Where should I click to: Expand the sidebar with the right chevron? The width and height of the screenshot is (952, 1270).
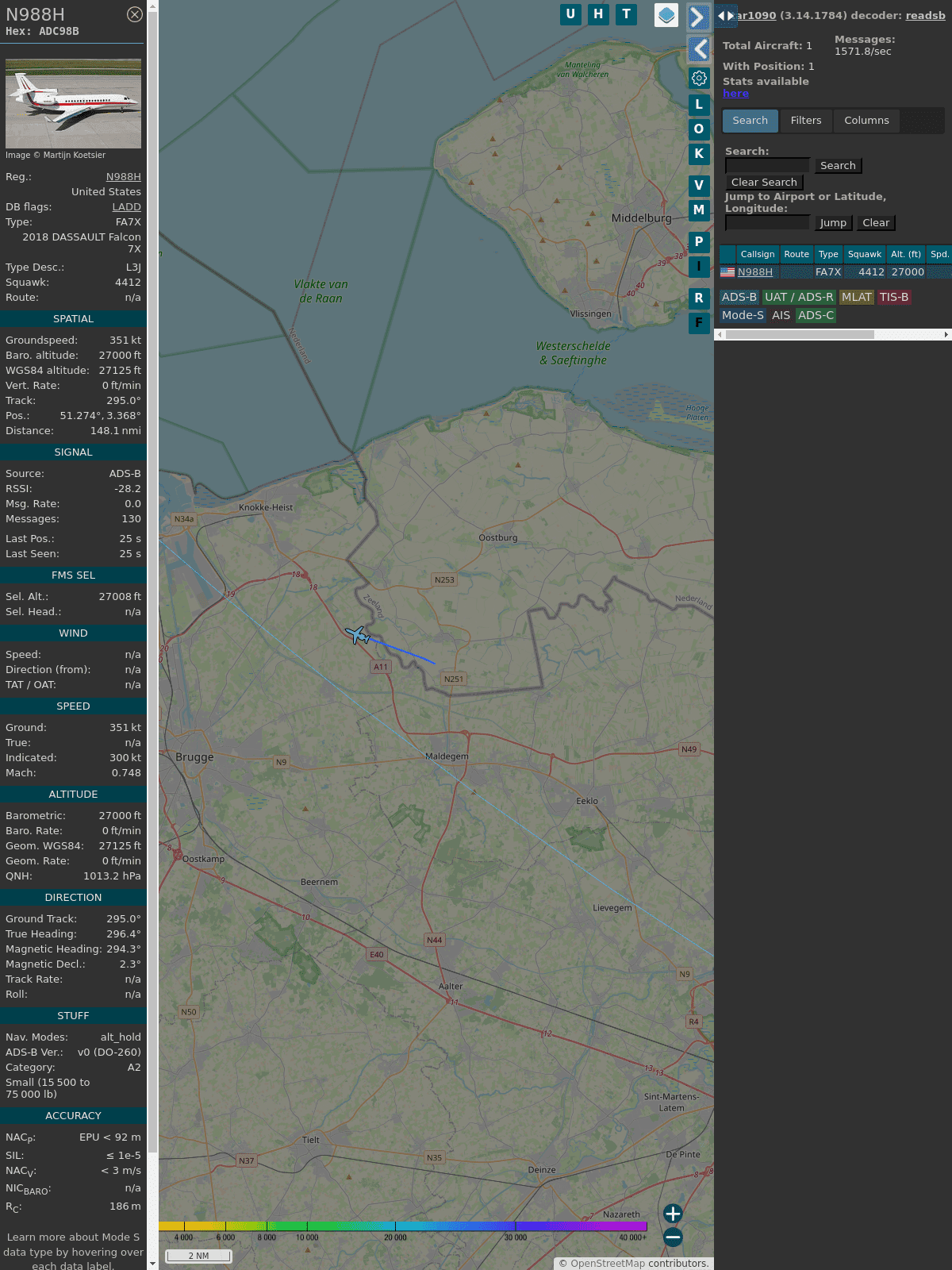[698, 17]
